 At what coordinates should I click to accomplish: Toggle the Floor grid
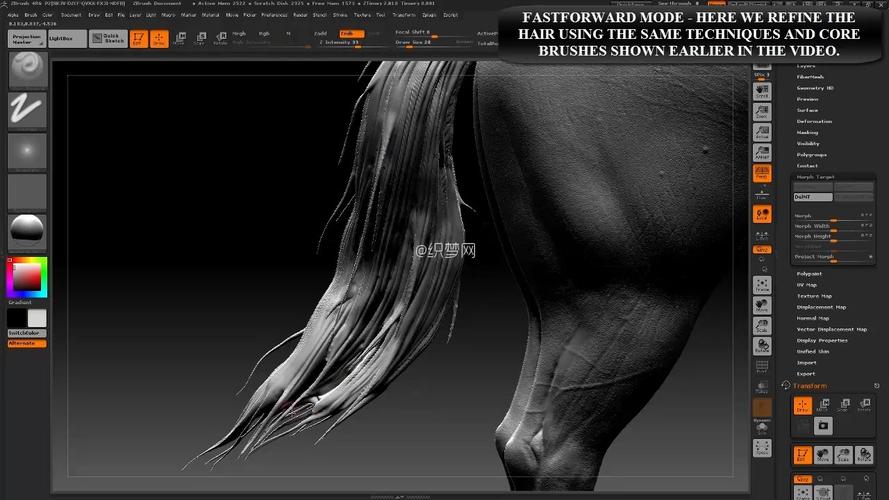762,193
